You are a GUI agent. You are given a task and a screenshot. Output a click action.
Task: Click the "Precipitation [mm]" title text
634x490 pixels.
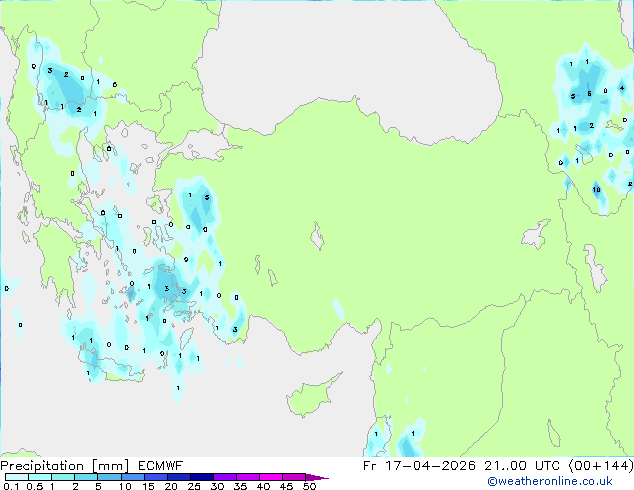(64, 466)
